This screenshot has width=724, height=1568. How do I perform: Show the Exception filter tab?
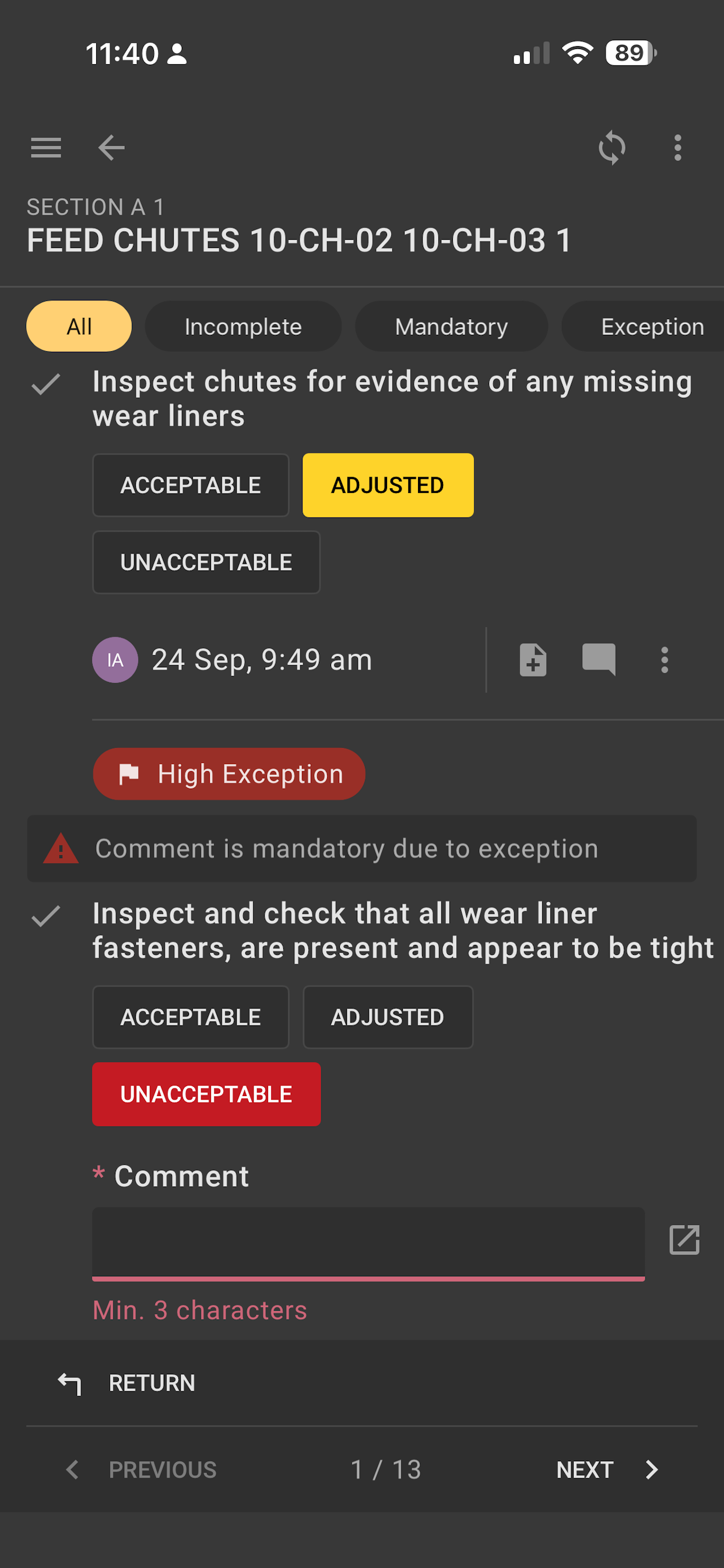649,326
